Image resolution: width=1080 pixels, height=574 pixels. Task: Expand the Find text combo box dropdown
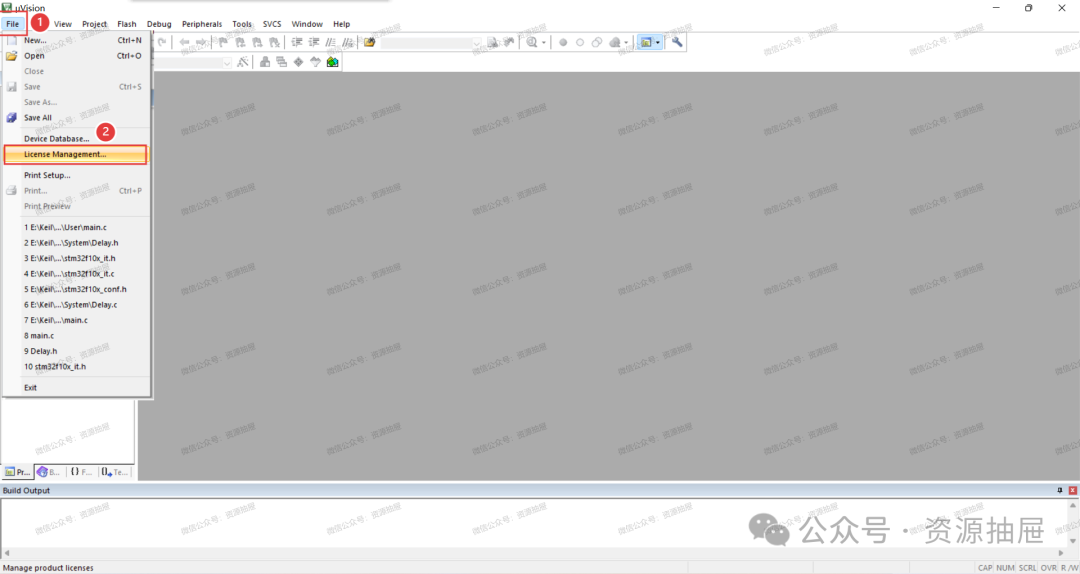pyautogui.click(x=476, y=43)
